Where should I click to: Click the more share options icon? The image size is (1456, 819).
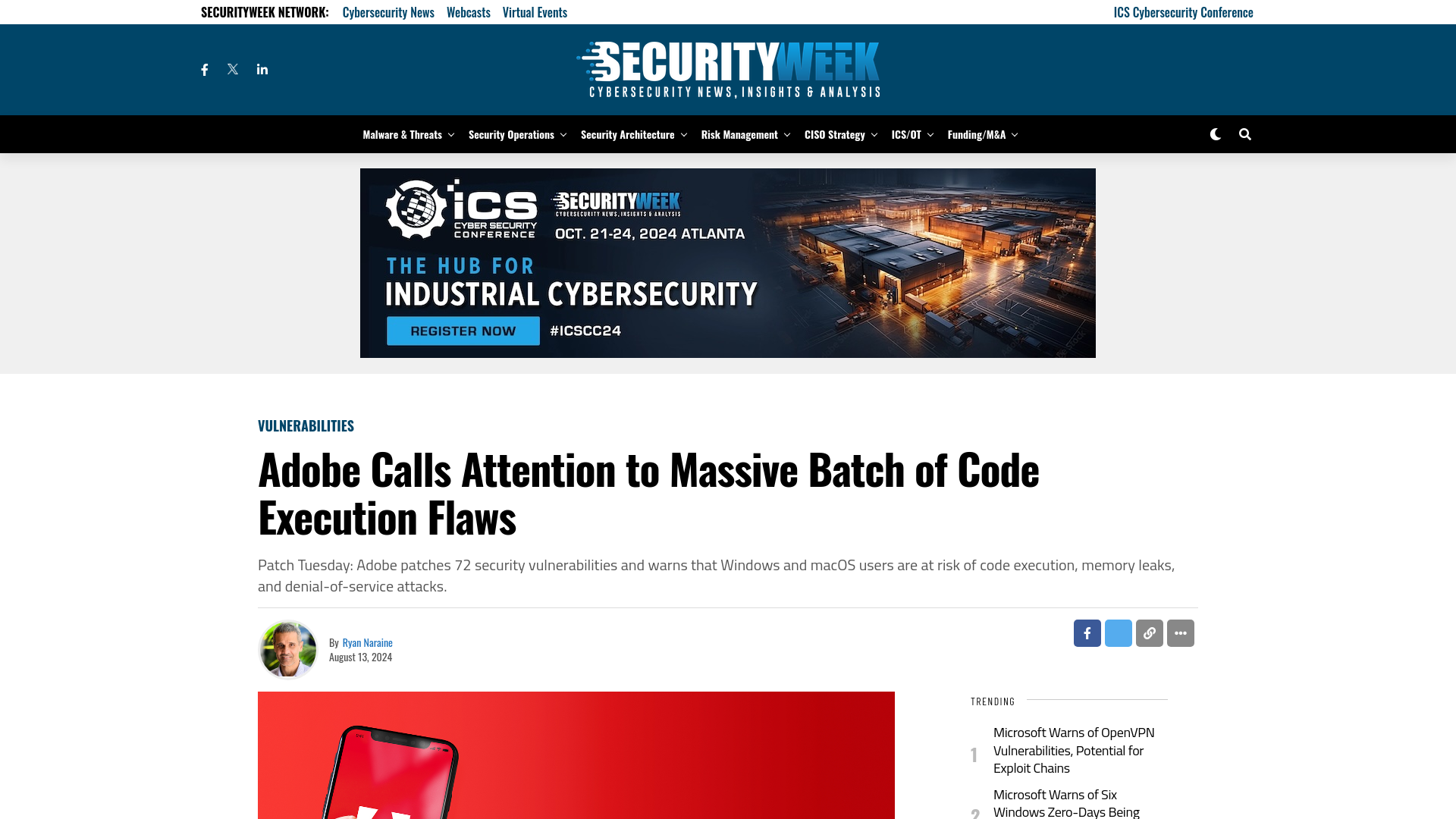(x=1181, y=633)
